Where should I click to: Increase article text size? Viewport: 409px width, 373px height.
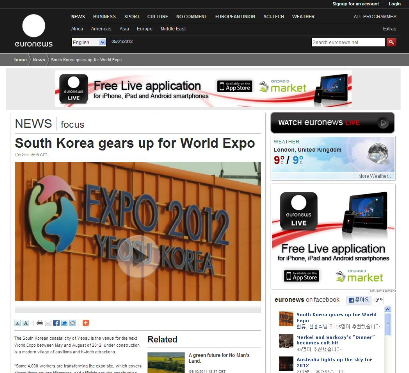tap(26, 323)
